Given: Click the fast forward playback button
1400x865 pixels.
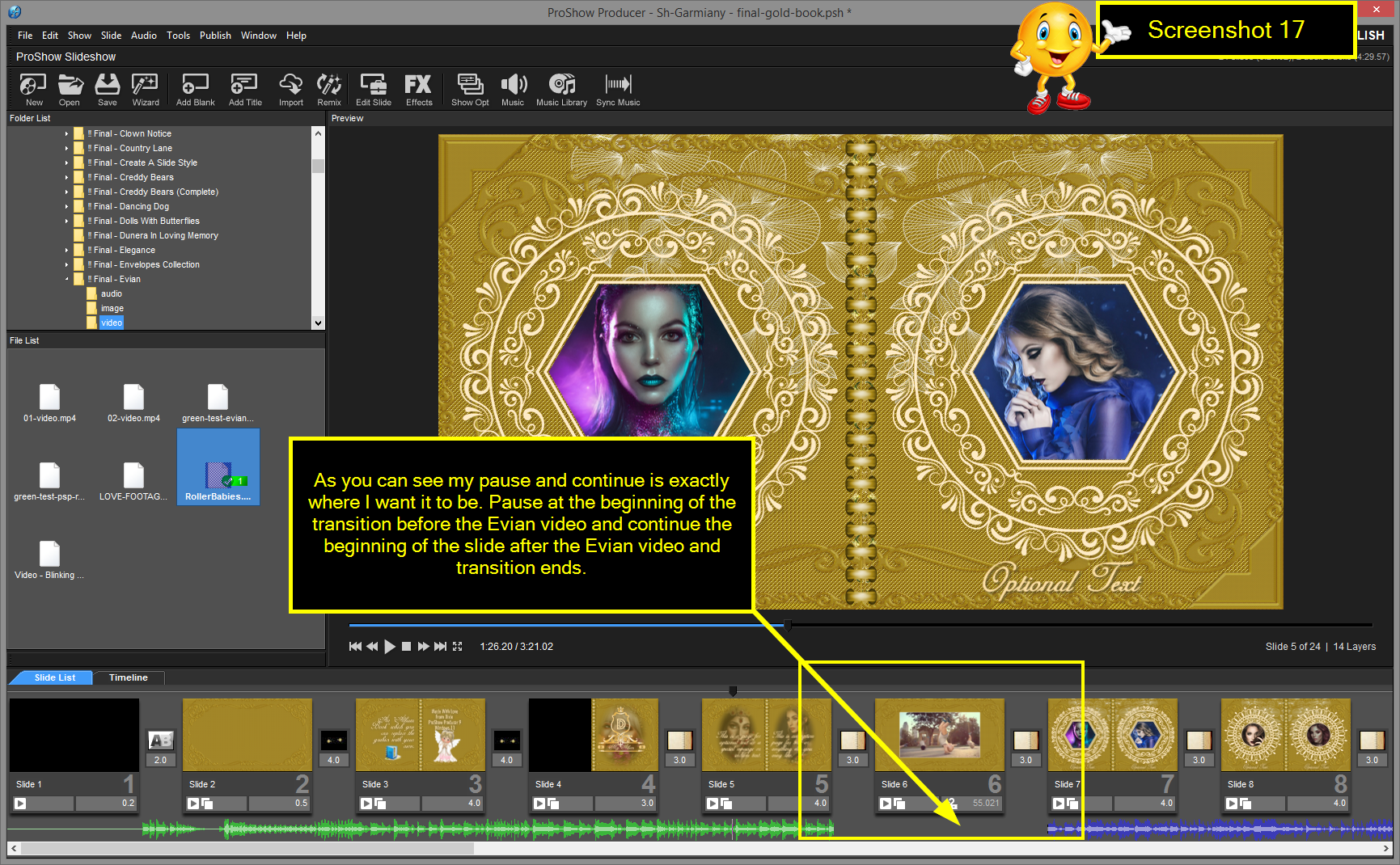Looking at the screenshot, I should click(423, 647).
